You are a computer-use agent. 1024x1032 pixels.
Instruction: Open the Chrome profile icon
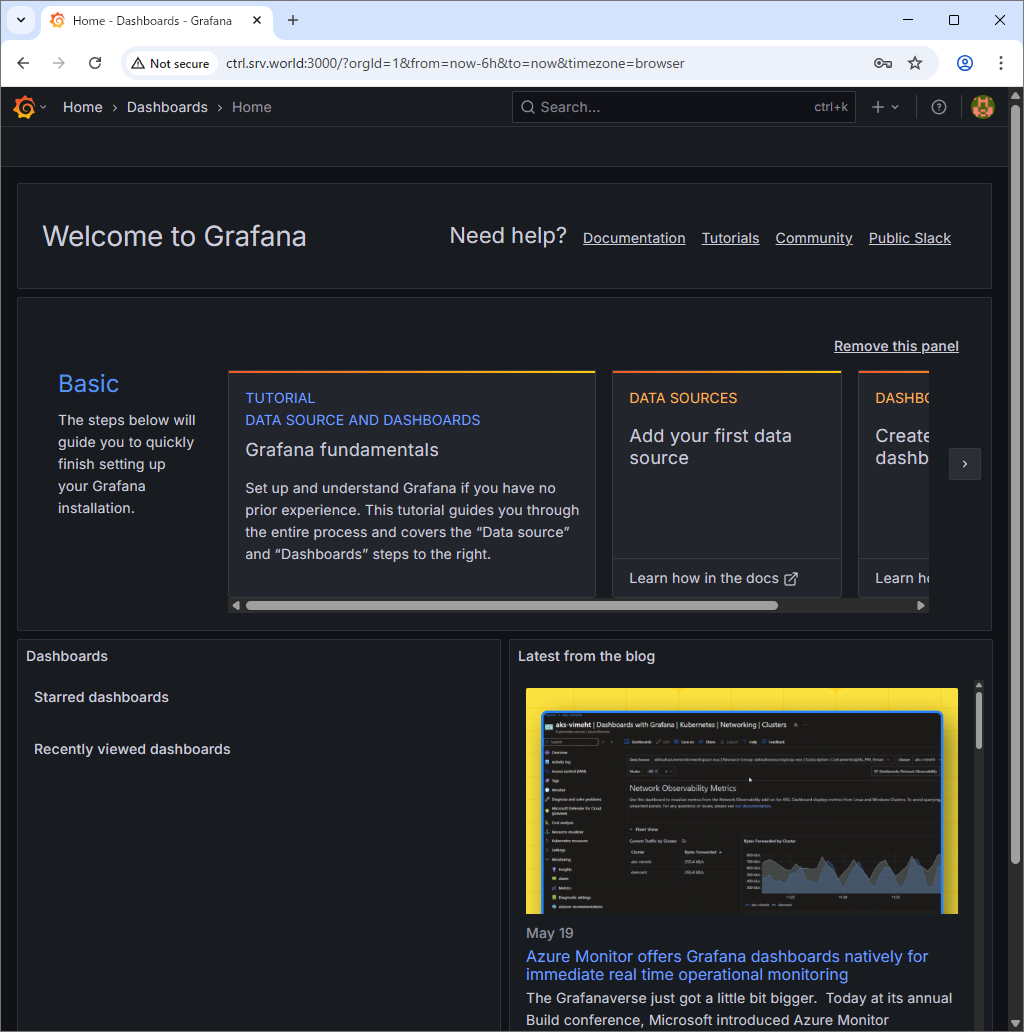click(x=965, y=63)
